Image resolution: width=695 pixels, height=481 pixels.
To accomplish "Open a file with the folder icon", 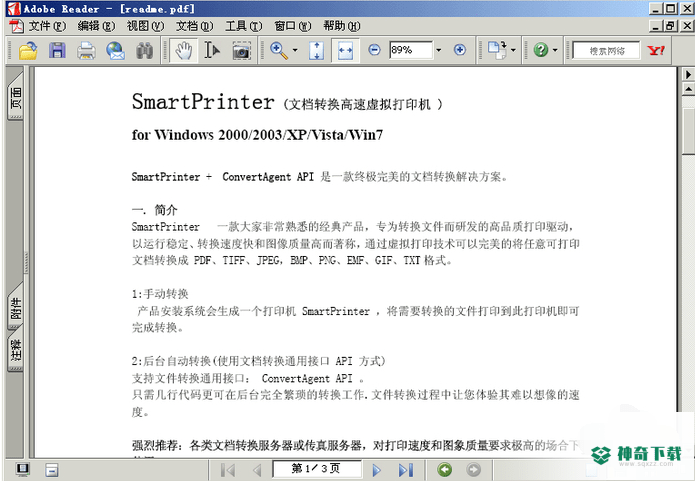I will pyautogui.click(x=28, y=51).
